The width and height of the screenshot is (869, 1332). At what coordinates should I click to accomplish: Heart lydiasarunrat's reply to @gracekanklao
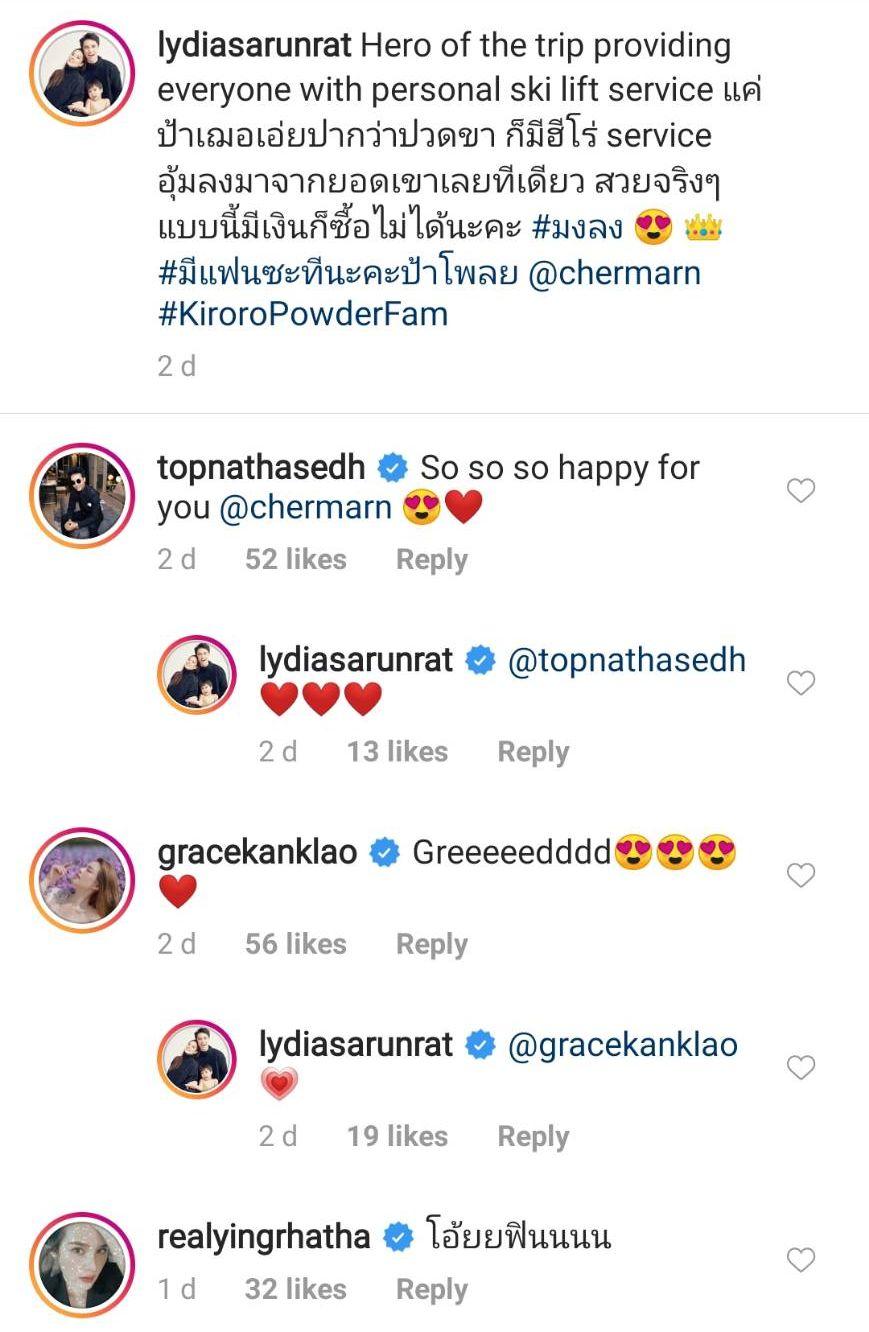click(x=801, y=1067)
